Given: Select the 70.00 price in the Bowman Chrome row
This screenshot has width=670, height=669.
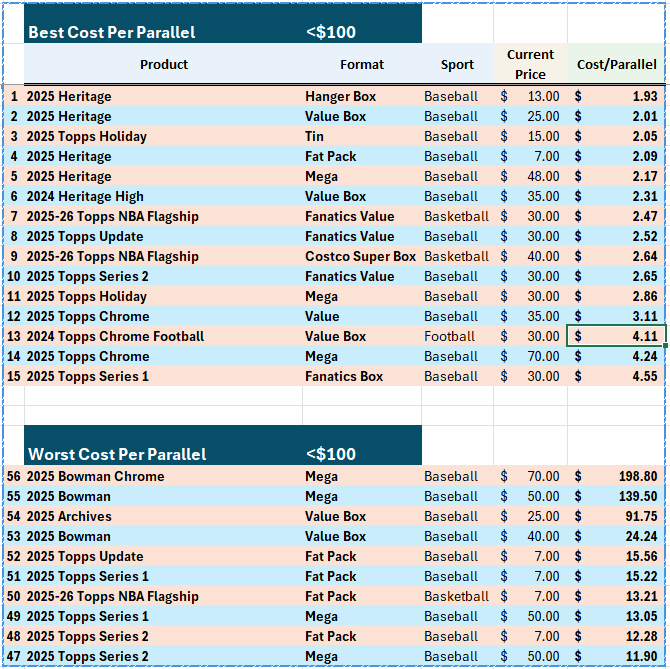Looking at the screenshot, I should coord(530,476).
